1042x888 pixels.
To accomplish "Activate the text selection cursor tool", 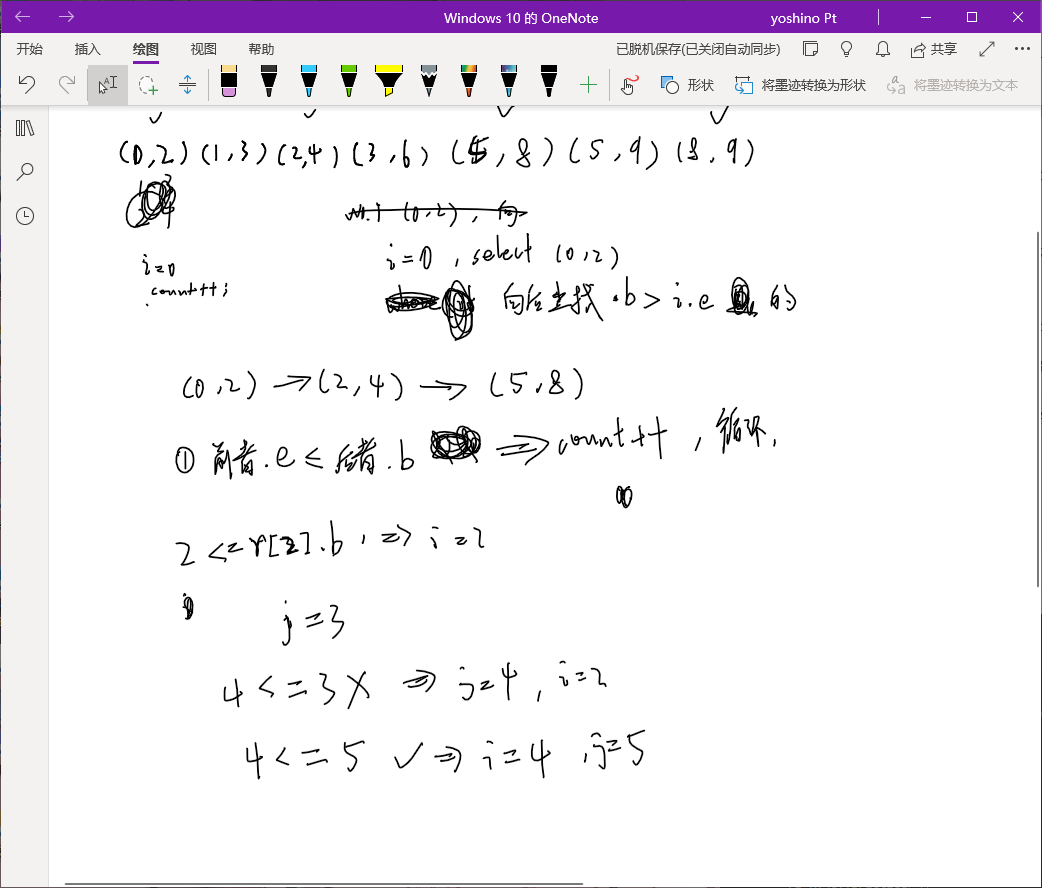I will (x=107, y=84).
